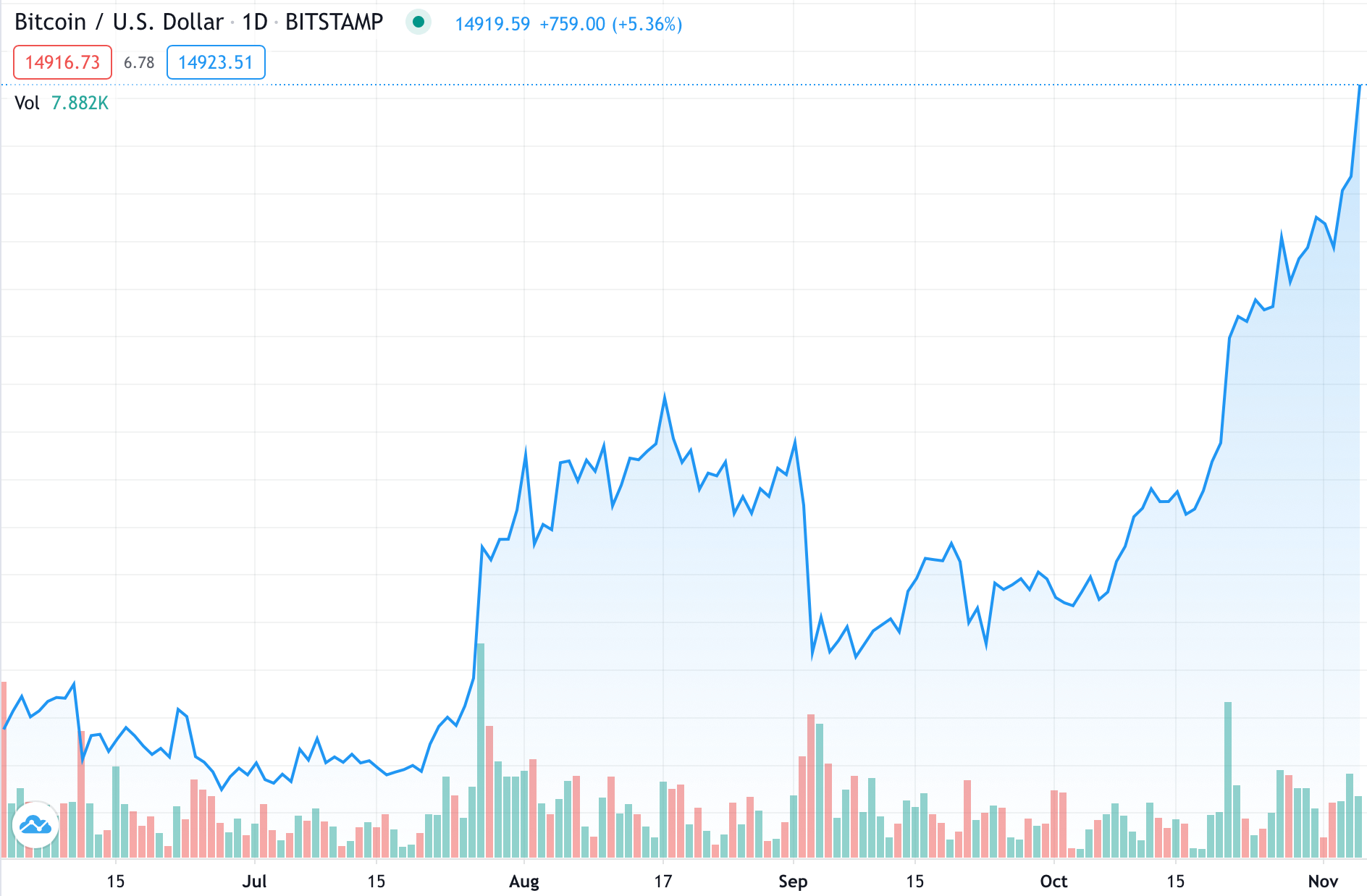
Task: Click the Aug label on time axis
Action: tap(524, 881)
